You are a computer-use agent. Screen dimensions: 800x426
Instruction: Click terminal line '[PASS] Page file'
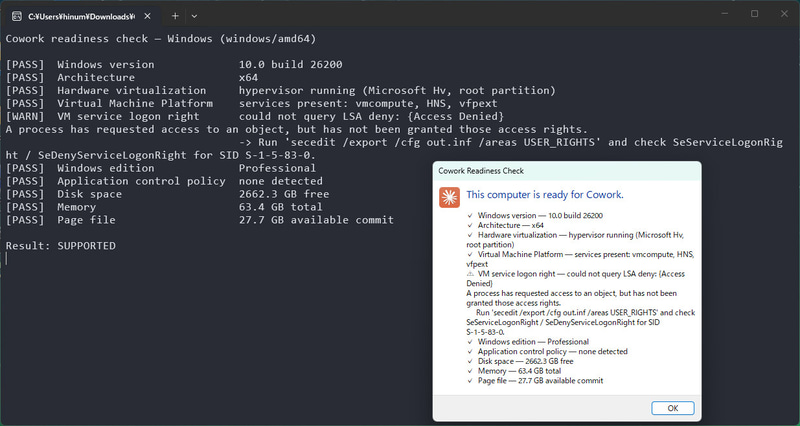199,220
